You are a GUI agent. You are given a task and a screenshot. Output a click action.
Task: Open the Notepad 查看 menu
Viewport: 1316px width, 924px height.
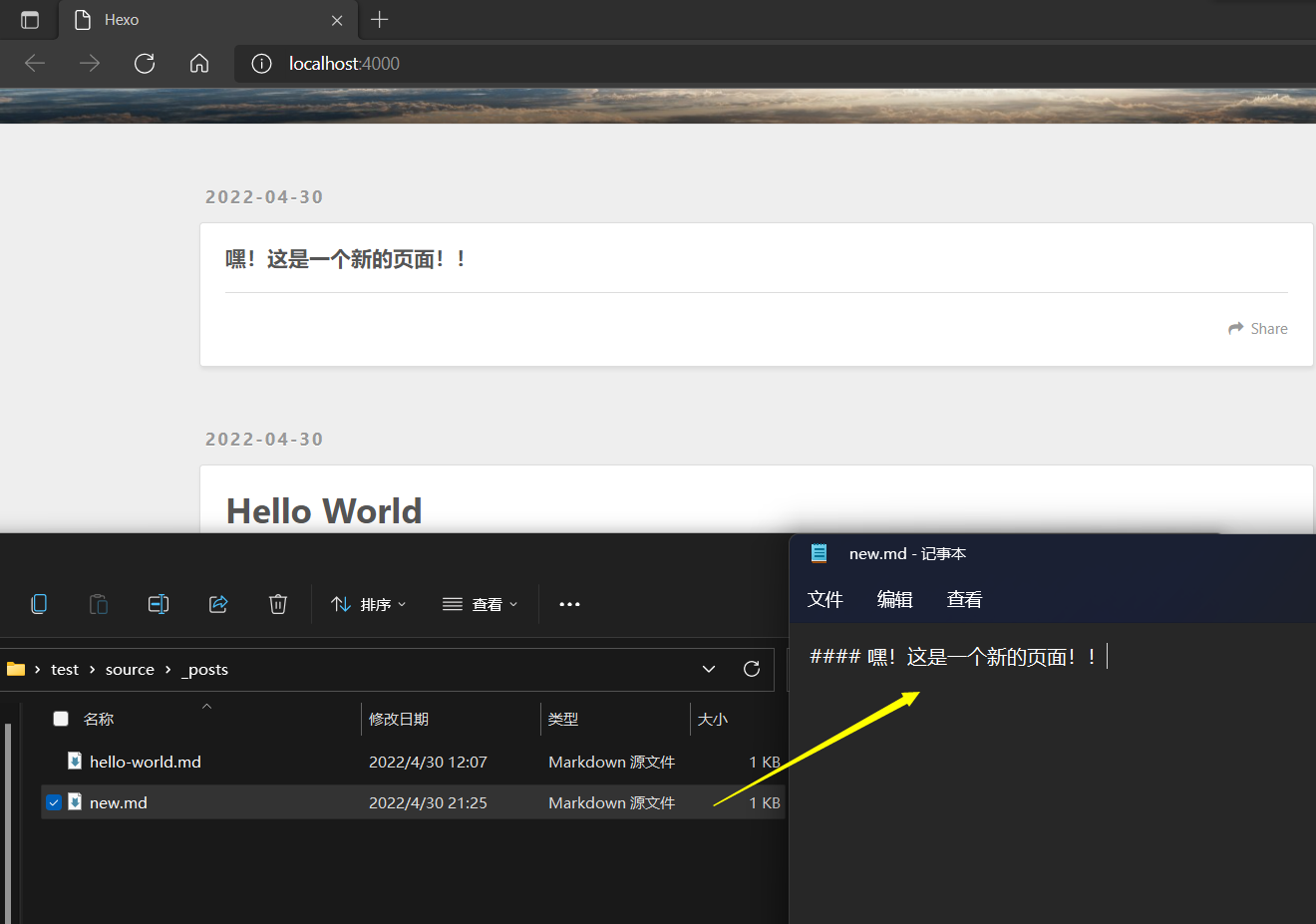pos(964,599)
